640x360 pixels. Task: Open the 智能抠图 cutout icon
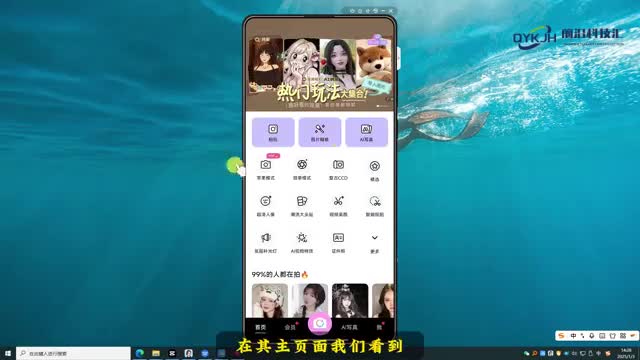375,201
